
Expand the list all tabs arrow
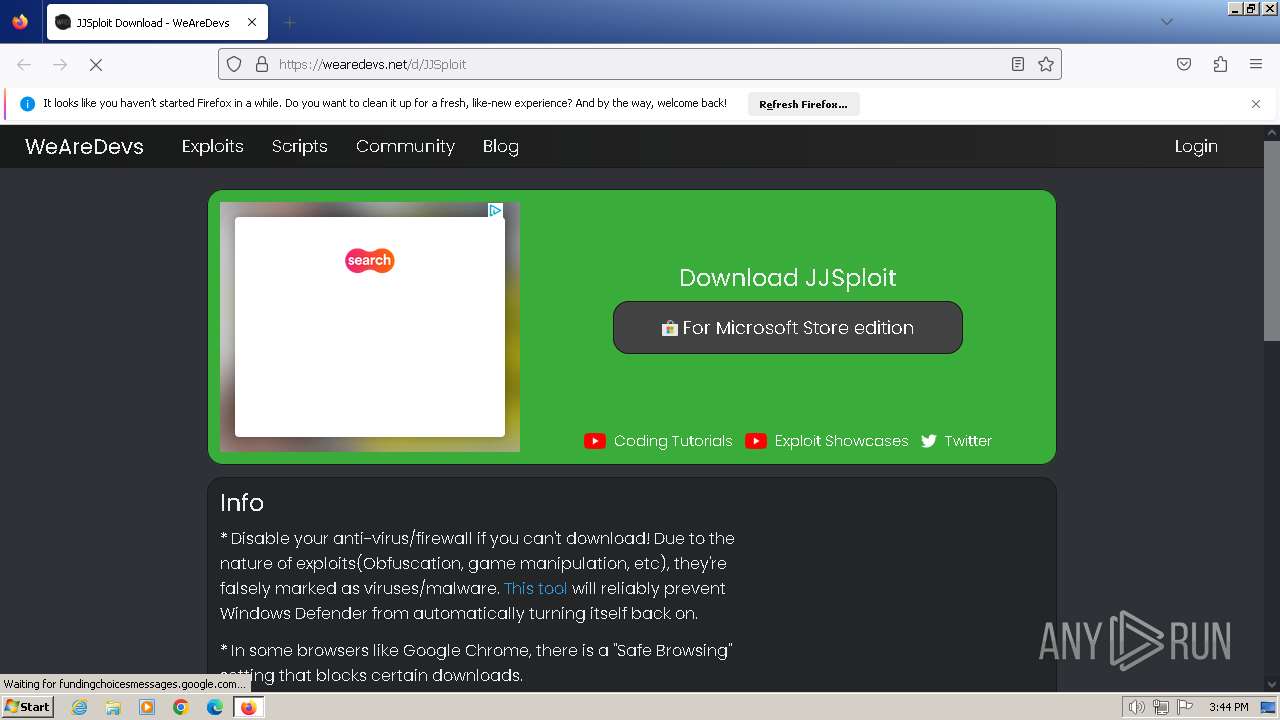(x=1166, y=22)
